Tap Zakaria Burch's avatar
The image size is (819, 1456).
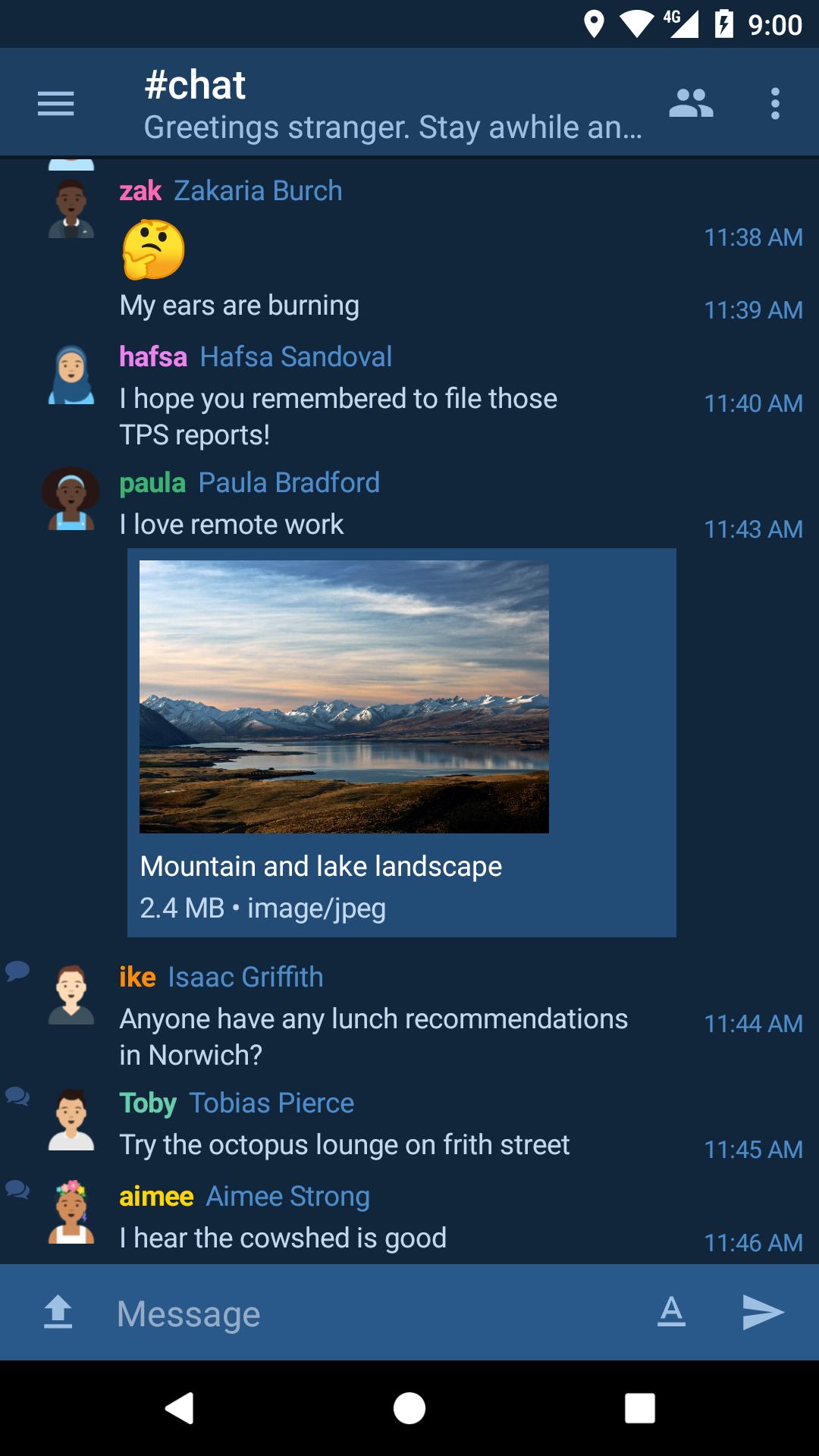pos(71,209)
